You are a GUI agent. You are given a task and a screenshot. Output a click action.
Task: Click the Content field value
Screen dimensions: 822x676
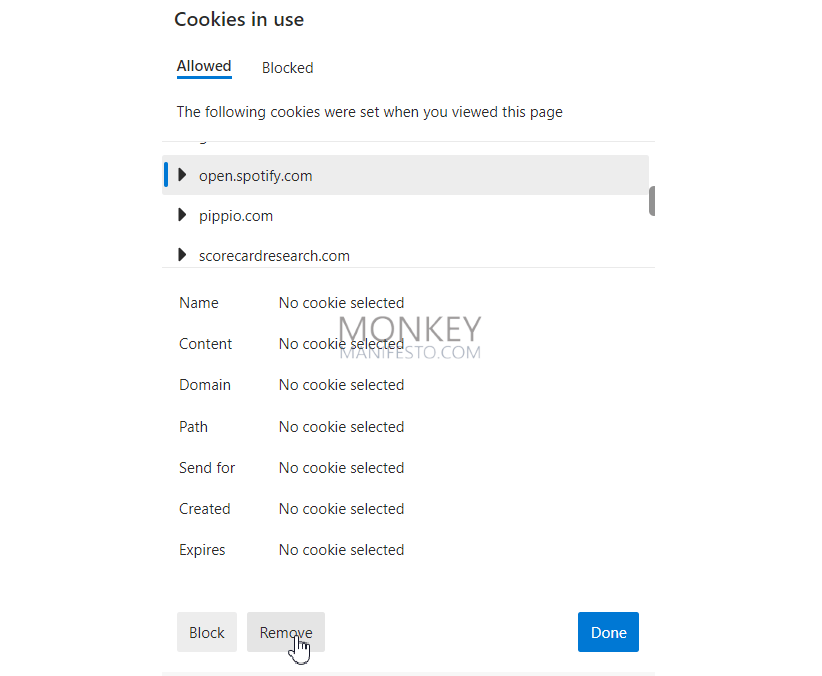tap(341, 344)
